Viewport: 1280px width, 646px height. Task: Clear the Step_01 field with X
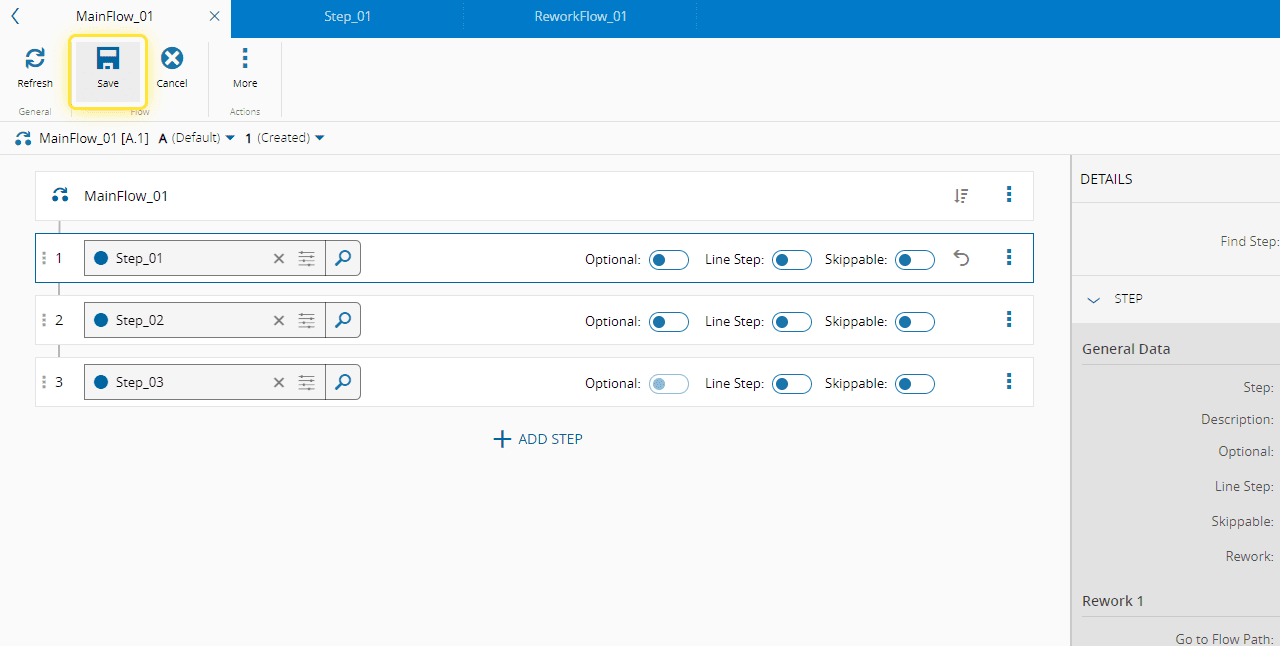[x=279, y=259]
